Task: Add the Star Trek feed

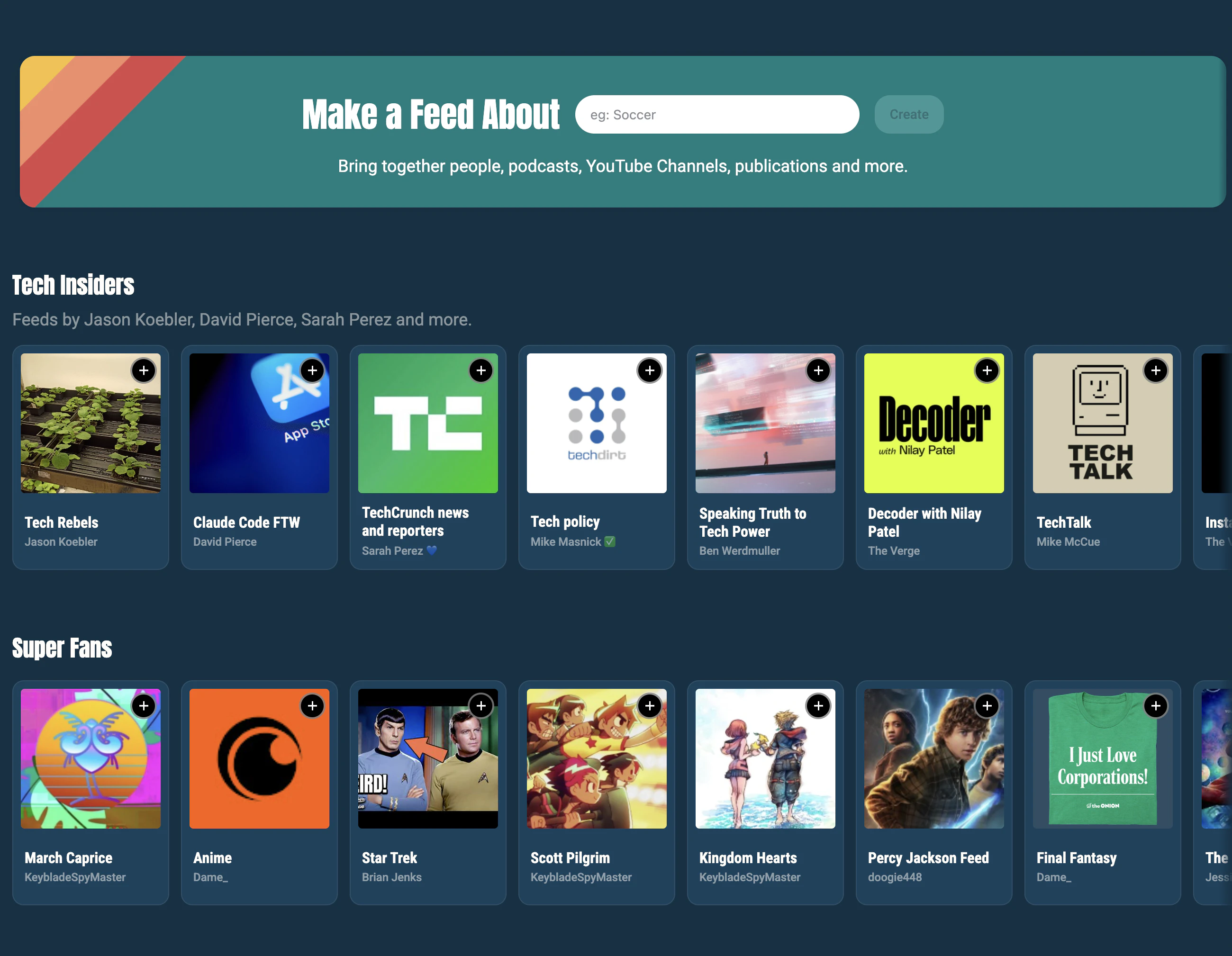Action: (481, 705)
